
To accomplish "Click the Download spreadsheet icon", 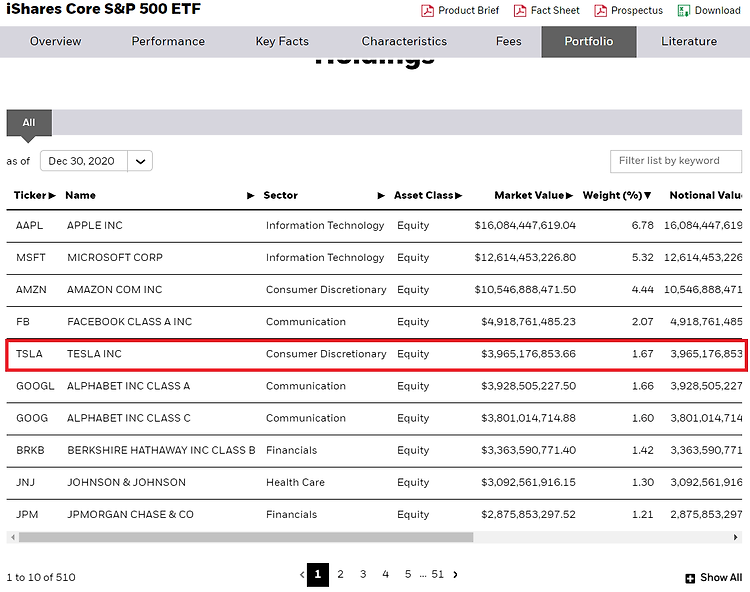I will (x=684, y=11).
